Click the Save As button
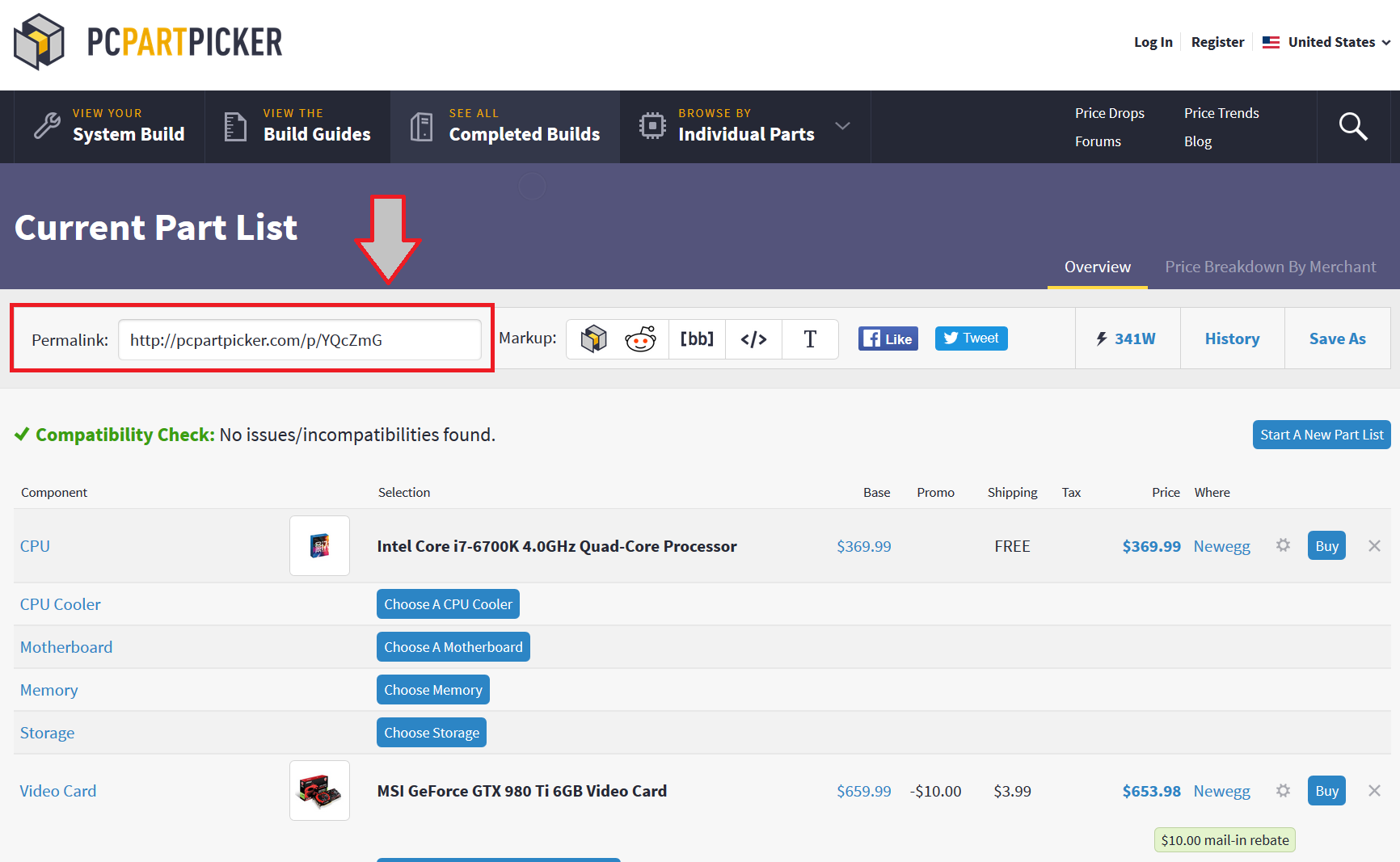1400x862 pixels. (1338, 338)
